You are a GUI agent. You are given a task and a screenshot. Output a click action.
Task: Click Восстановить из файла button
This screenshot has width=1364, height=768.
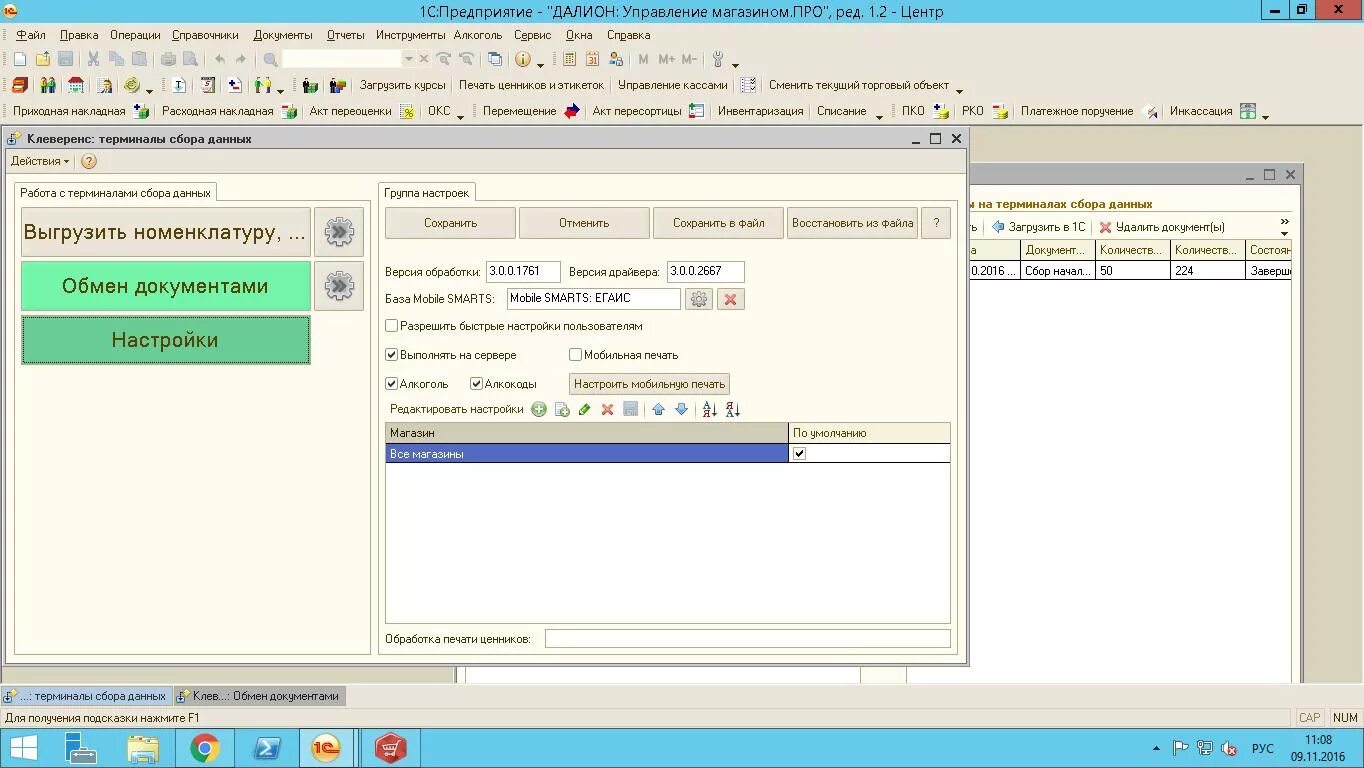tap(853, 223)
